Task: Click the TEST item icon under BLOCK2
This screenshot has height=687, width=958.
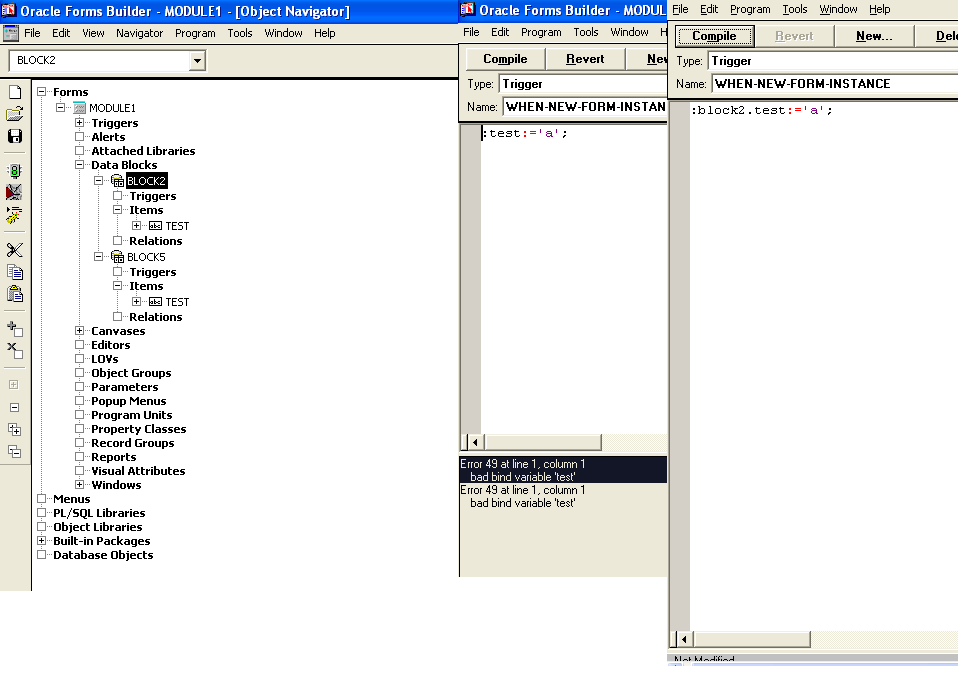Action: pos(155,226)
